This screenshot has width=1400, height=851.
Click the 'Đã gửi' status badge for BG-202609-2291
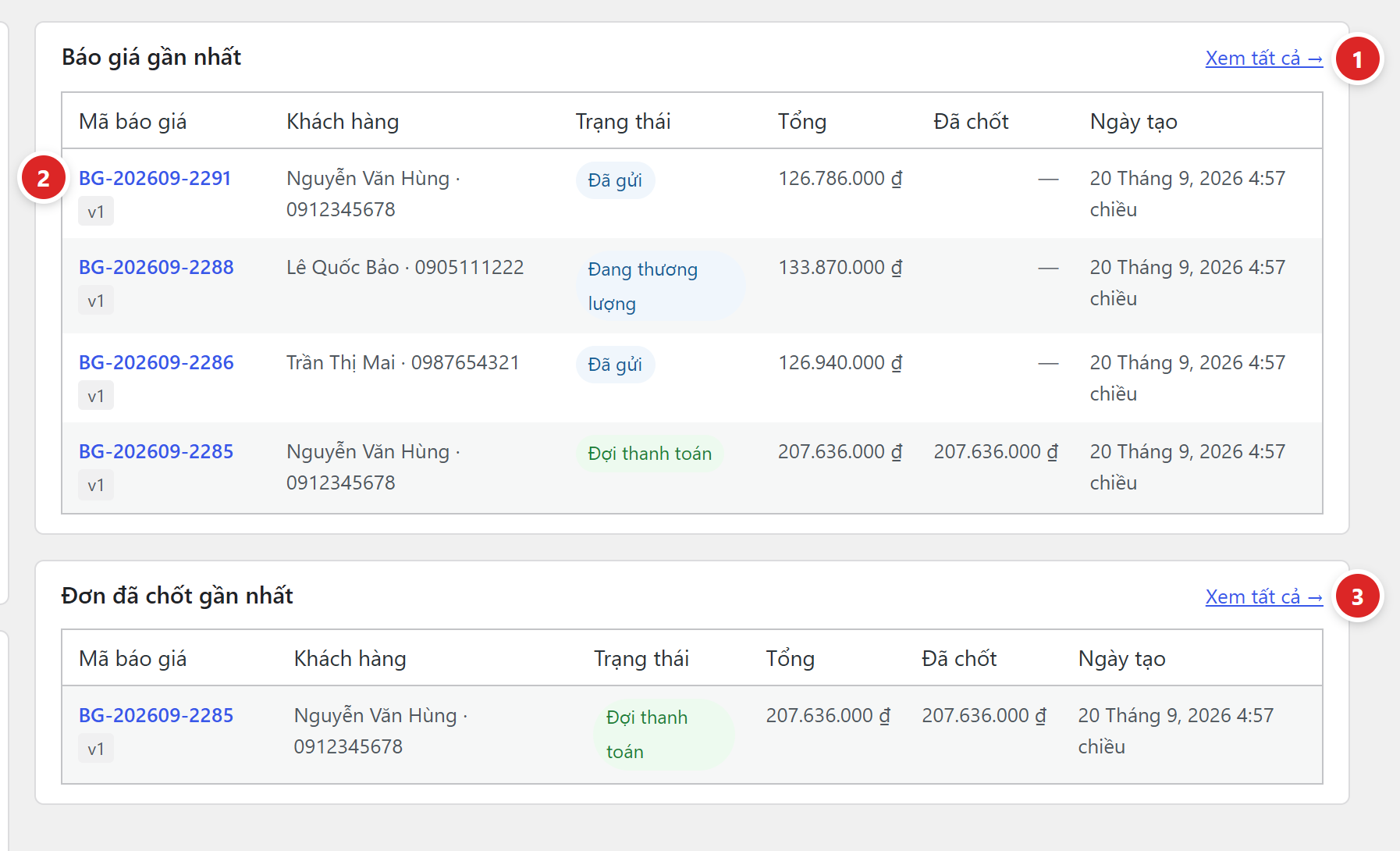point(615,180)
